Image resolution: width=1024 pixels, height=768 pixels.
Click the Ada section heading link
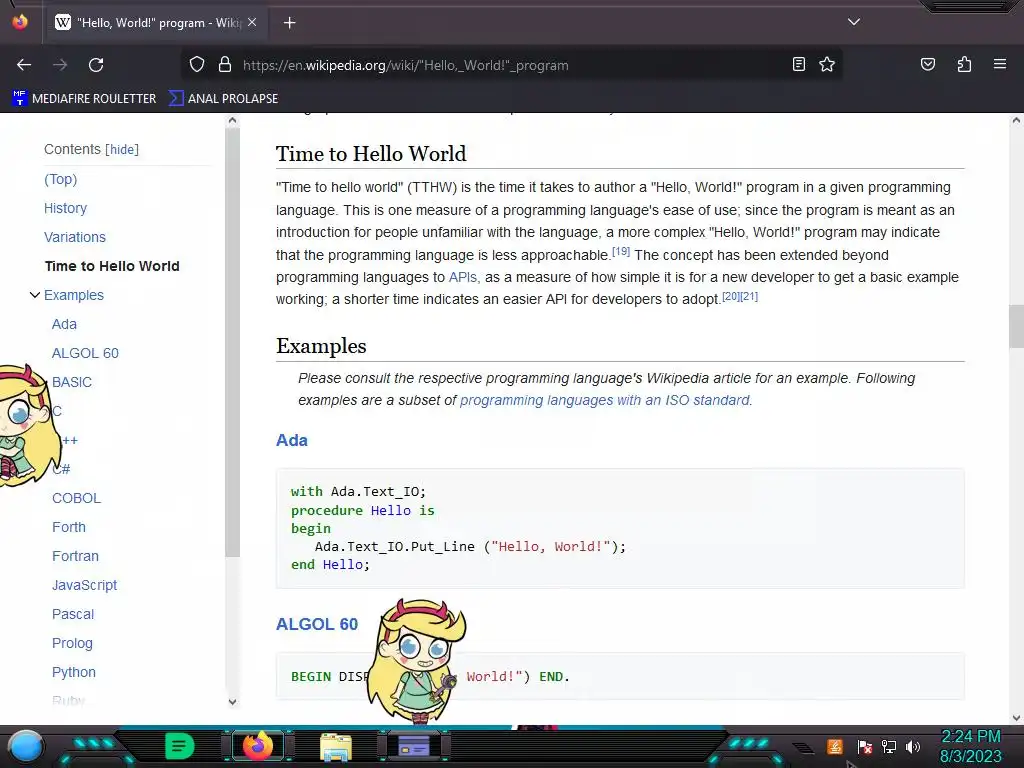point(291,440)
